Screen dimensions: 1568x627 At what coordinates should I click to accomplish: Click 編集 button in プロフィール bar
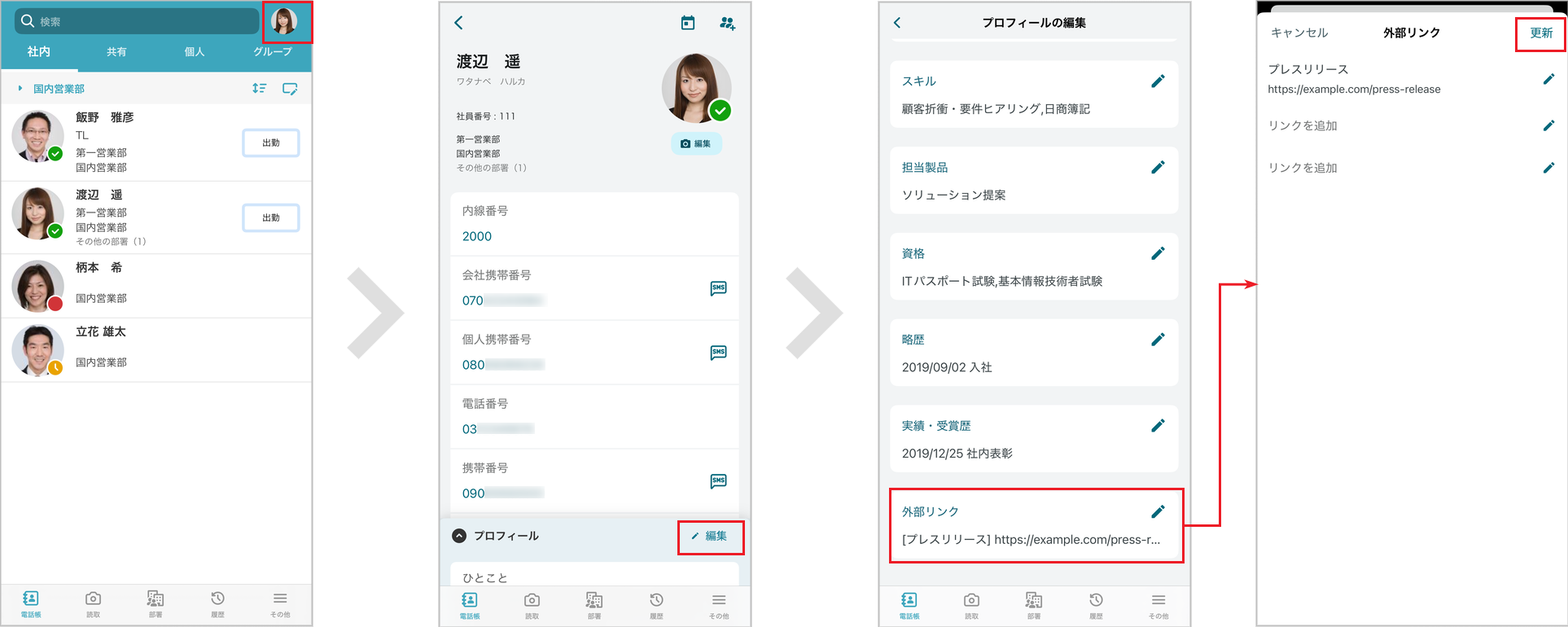pyautogui.click(x=710, y=536)
